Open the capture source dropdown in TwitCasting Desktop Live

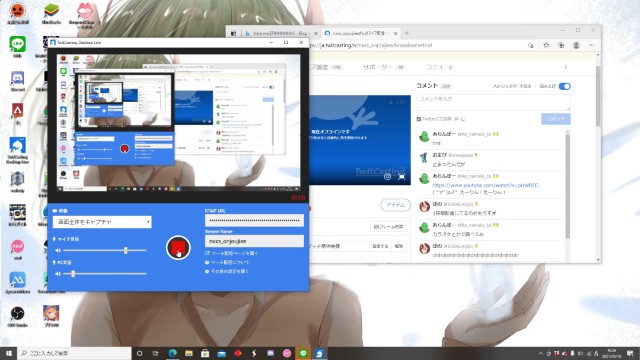point(102,222)
